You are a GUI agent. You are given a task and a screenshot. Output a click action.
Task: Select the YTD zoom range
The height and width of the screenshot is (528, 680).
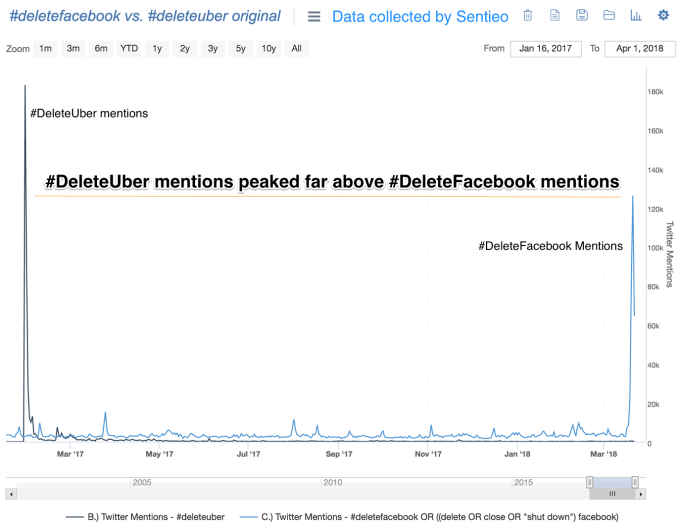coord(129,49)
